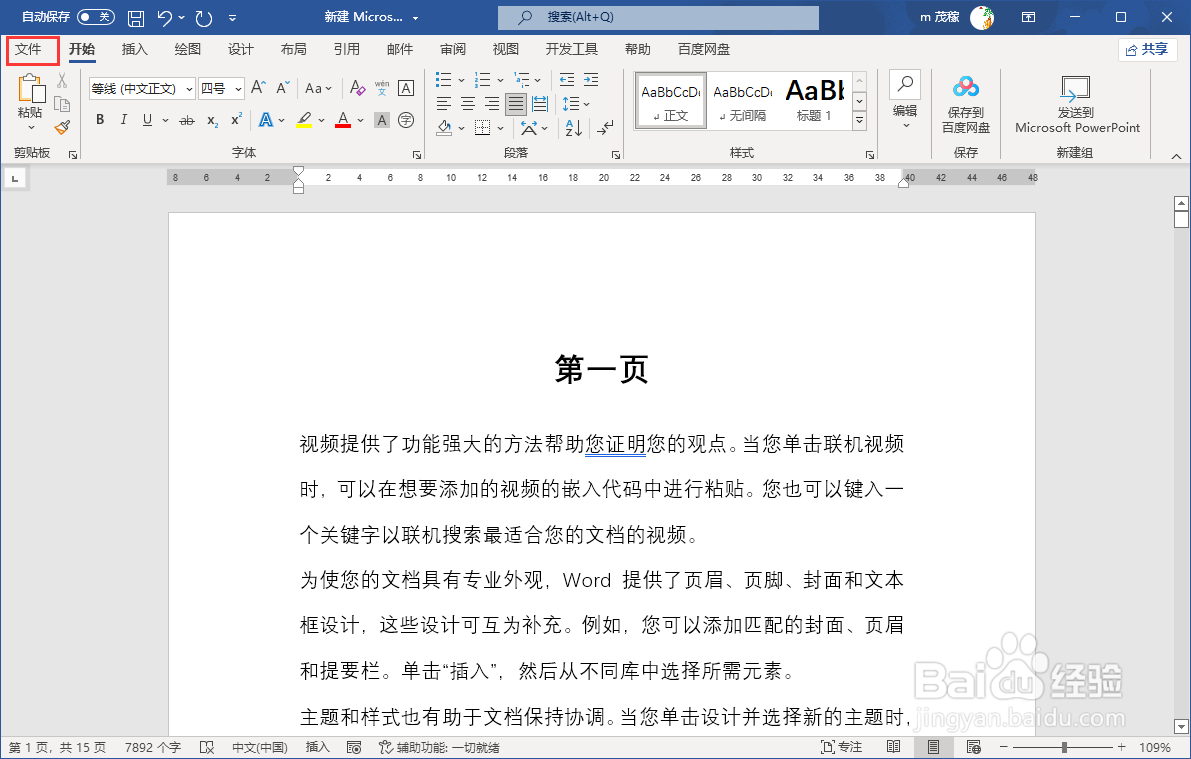Clear all formatting with eraser A icon
Viewport: 1191px width, 759px height.
click(x=357, y=88)
